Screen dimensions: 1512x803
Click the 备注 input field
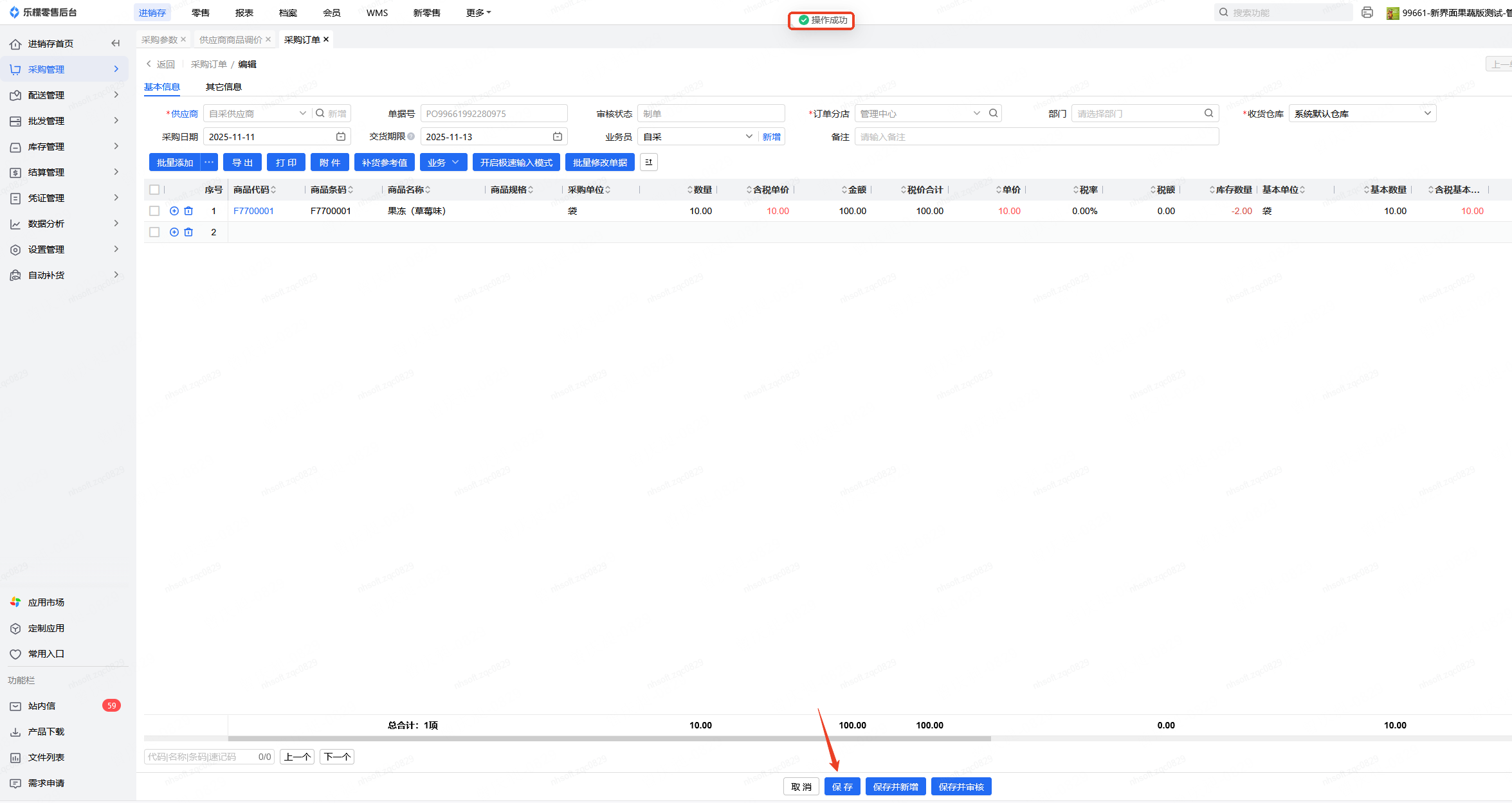[1036, 137]
